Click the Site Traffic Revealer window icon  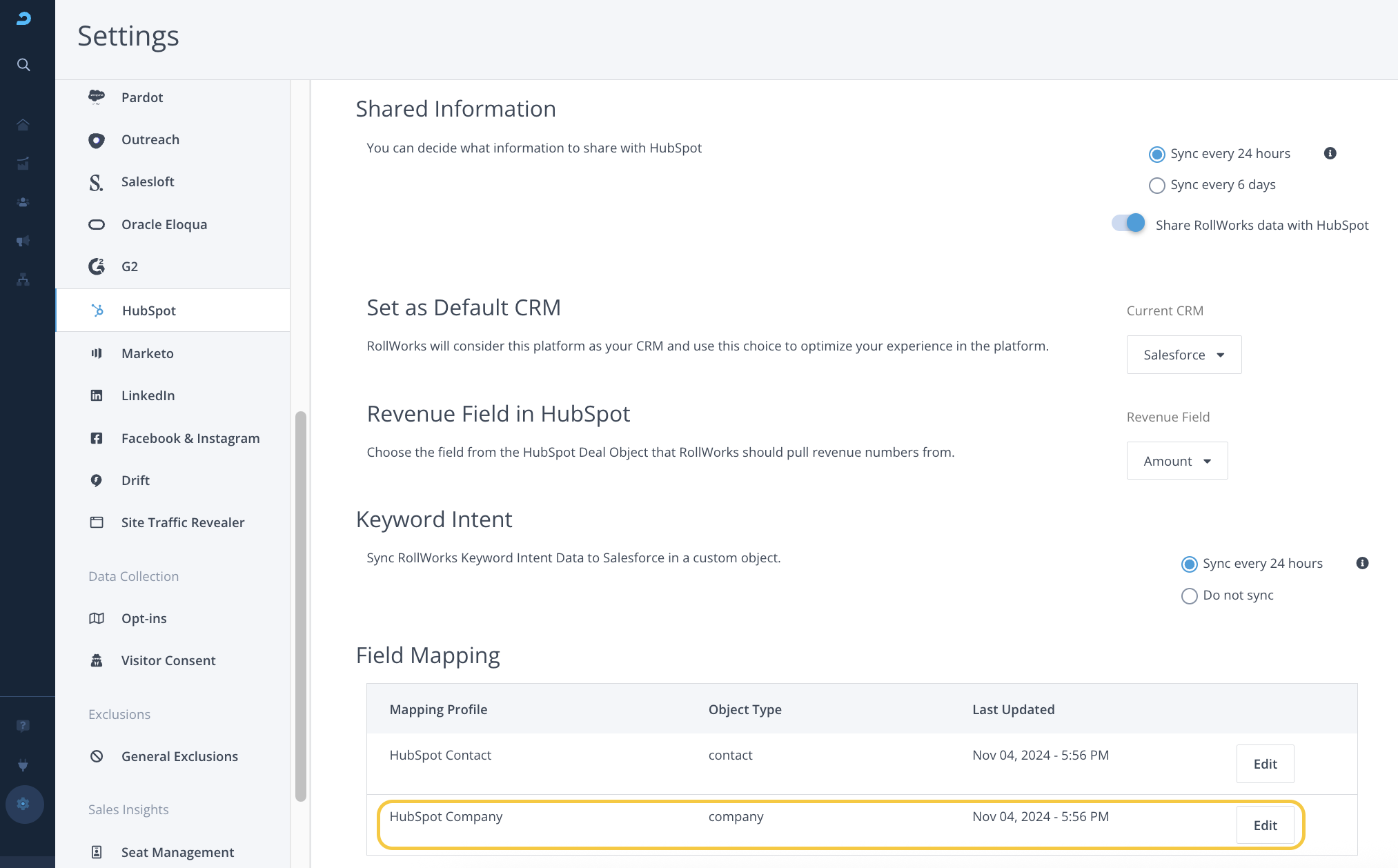pos(97,522)
